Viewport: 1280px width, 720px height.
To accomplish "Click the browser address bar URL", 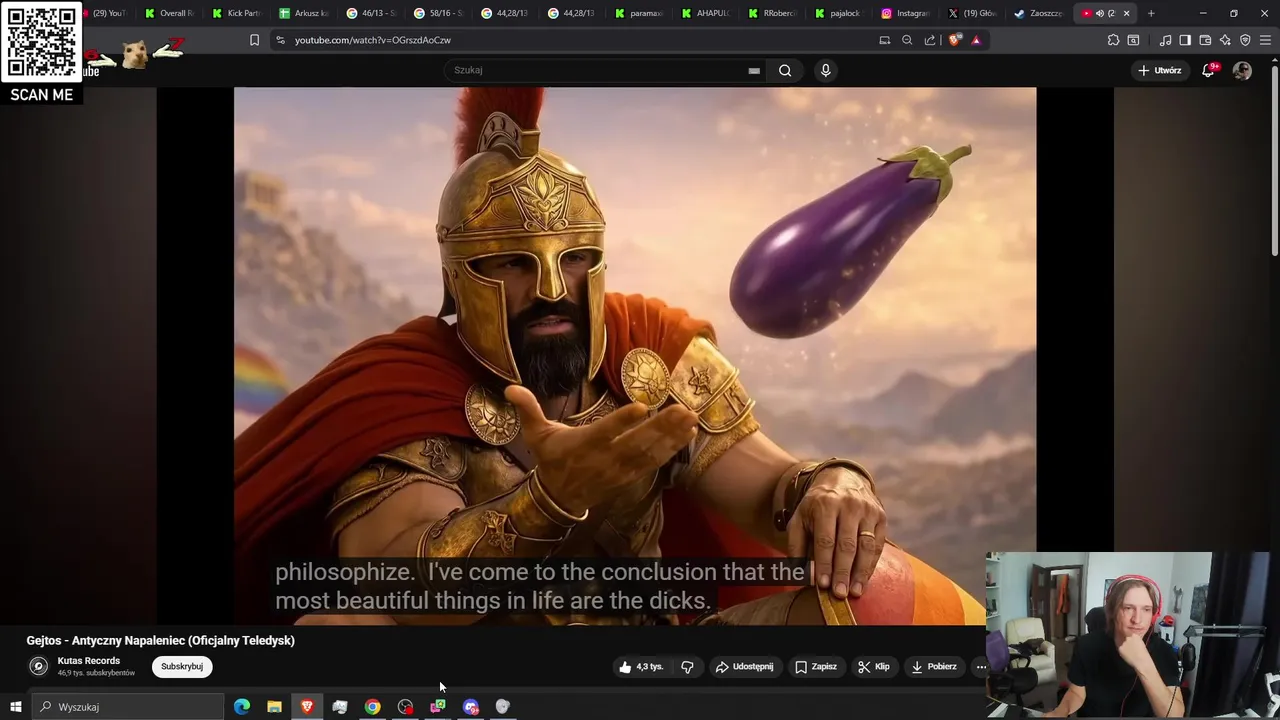I will click(x=373, y=40).
